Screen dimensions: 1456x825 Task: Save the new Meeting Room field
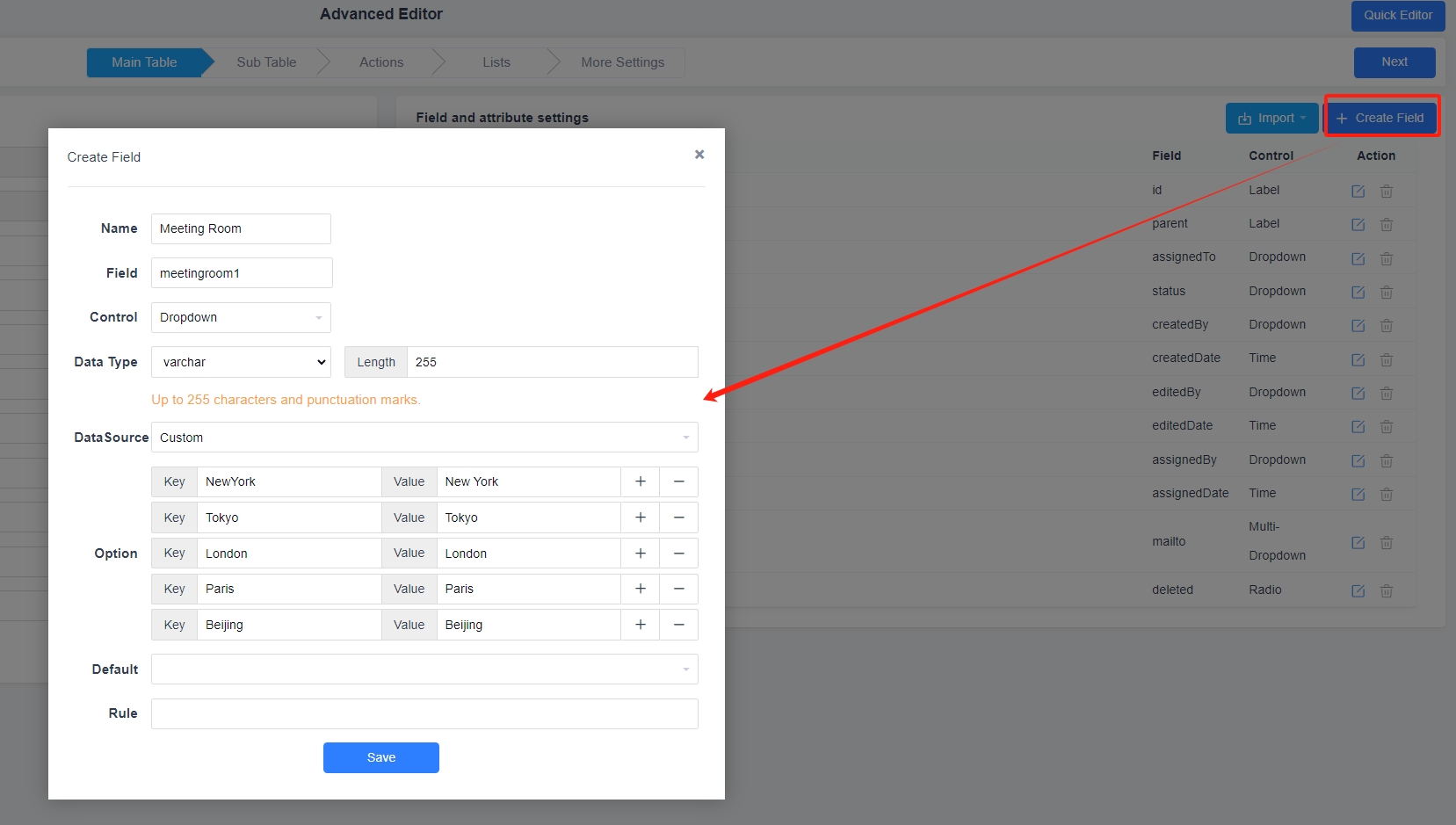point(380,757)
